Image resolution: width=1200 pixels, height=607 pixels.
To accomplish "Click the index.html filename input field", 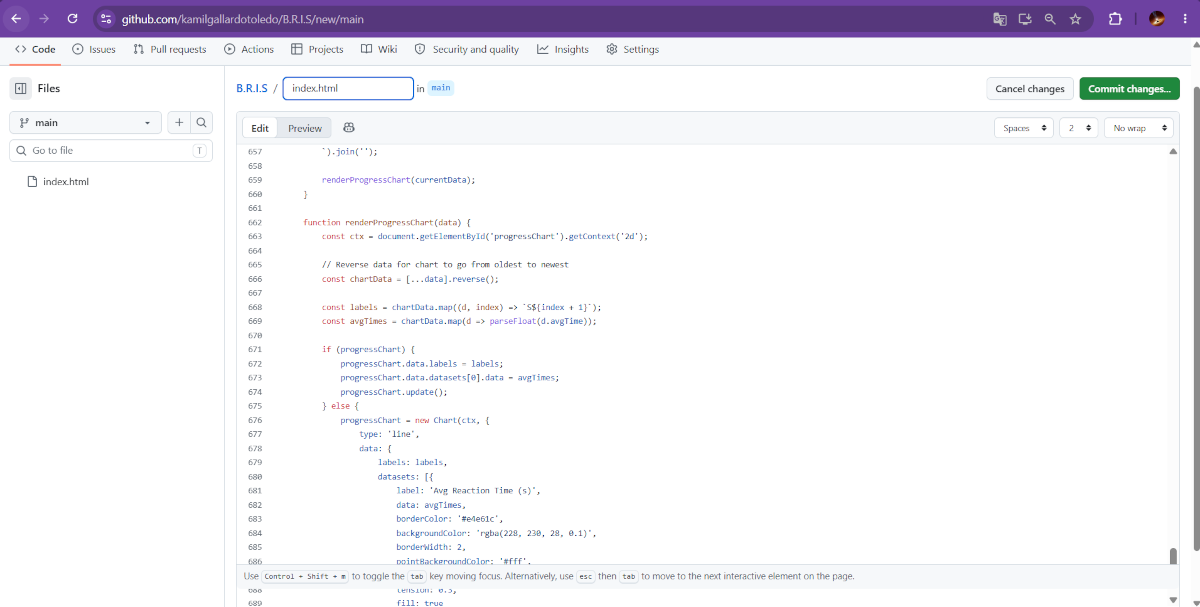I will 348,88.
